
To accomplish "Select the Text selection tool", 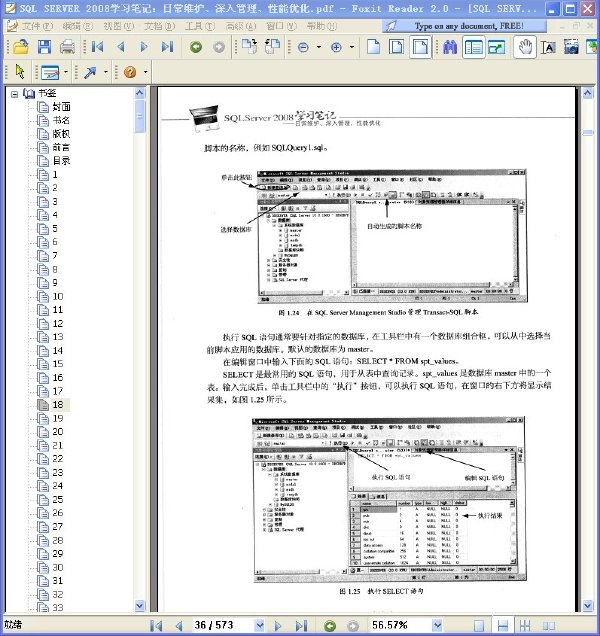I will 548,47.
